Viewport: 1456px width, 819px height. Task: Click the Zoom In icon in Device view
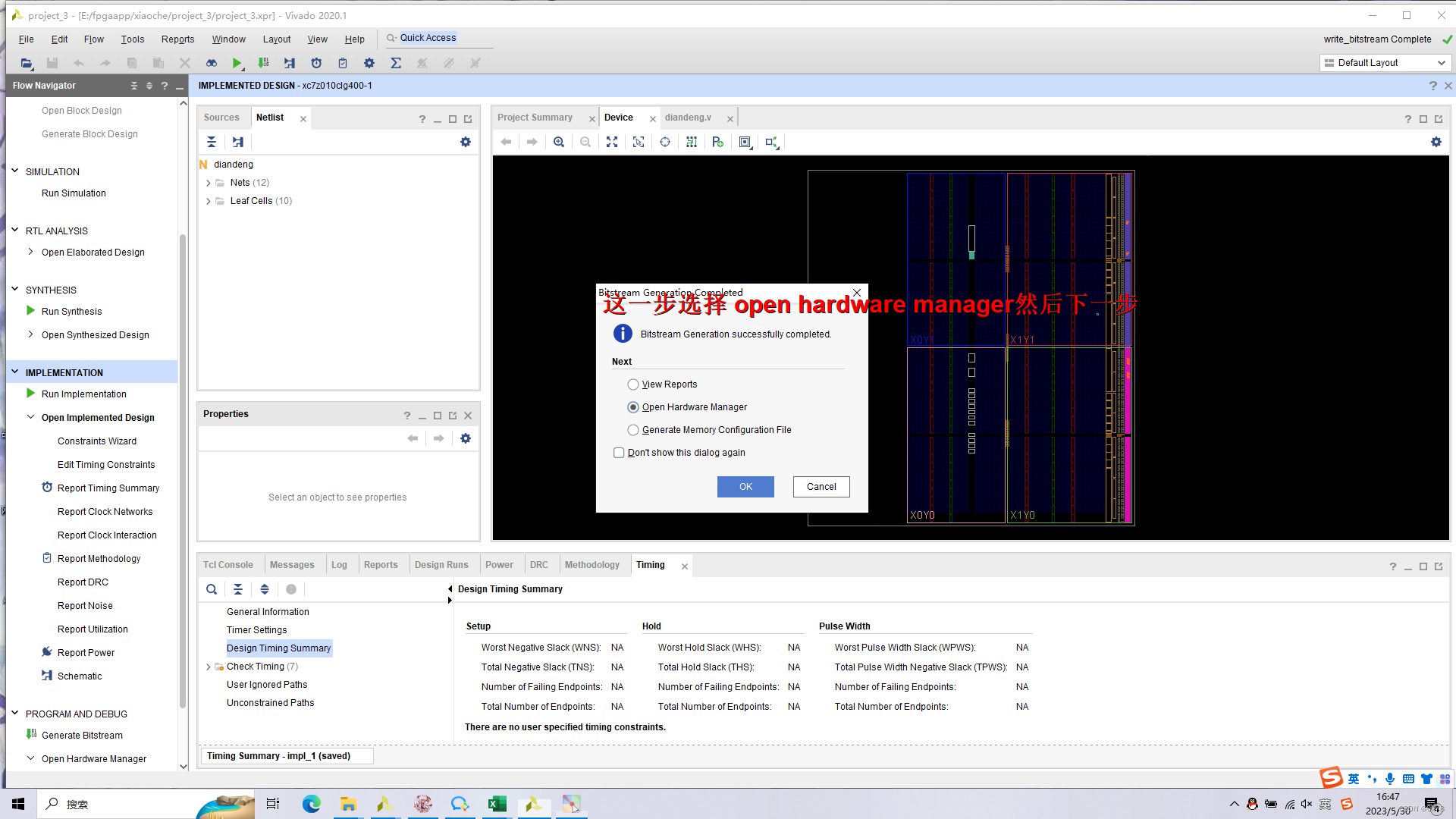(559, 142)
